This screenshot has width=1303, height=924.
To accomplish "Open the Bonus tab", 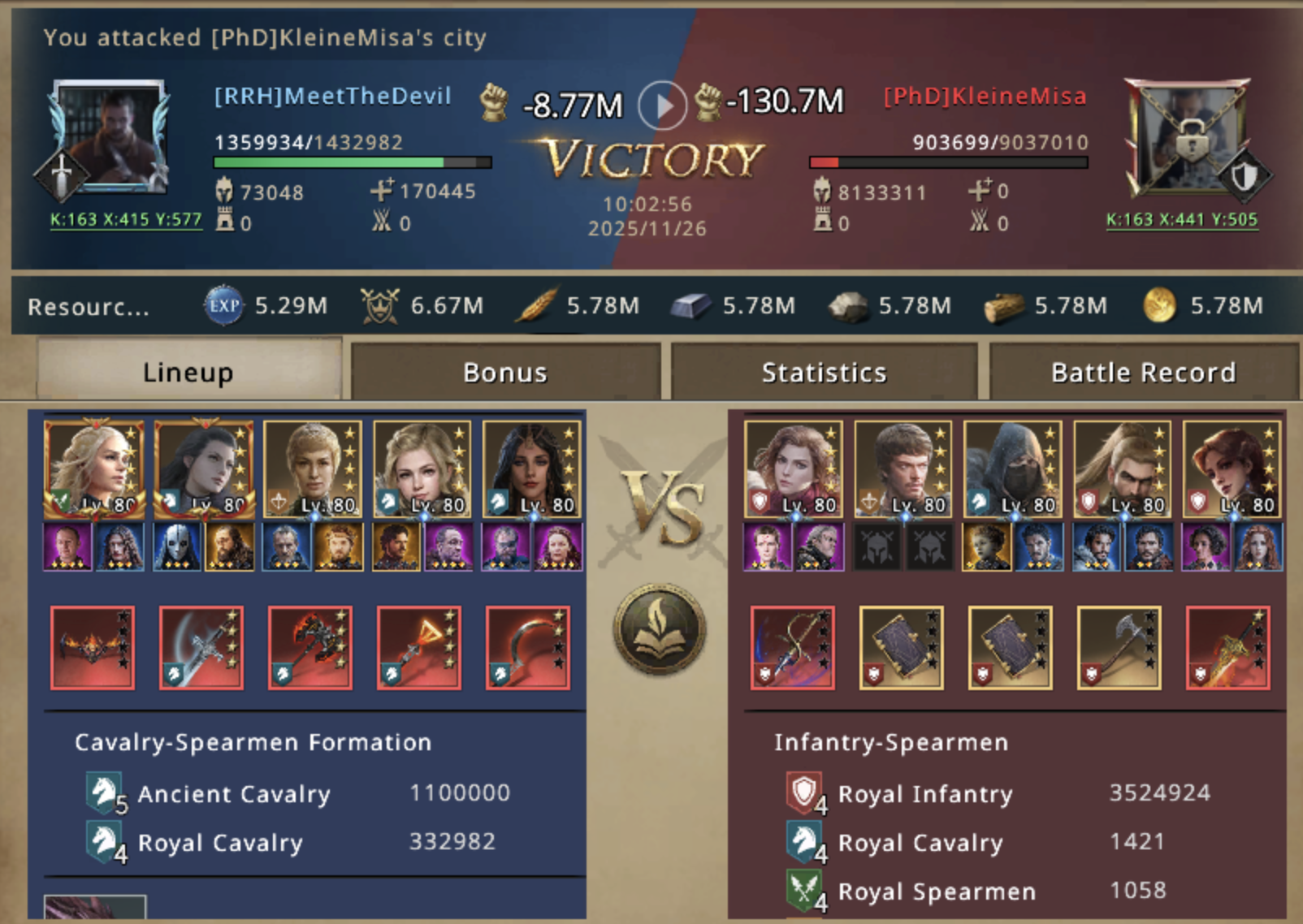I will tap(505, 372).
